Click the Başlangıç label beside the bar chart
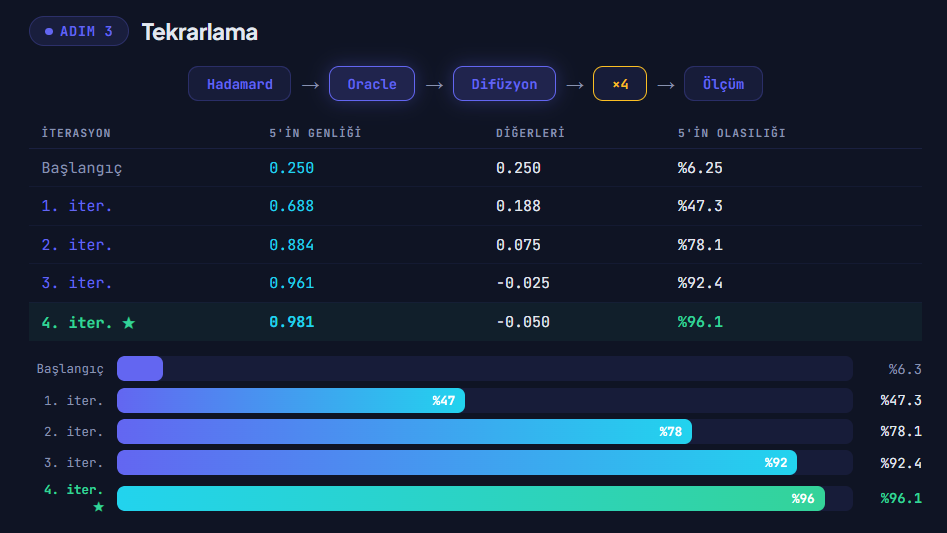 point(70,369)
